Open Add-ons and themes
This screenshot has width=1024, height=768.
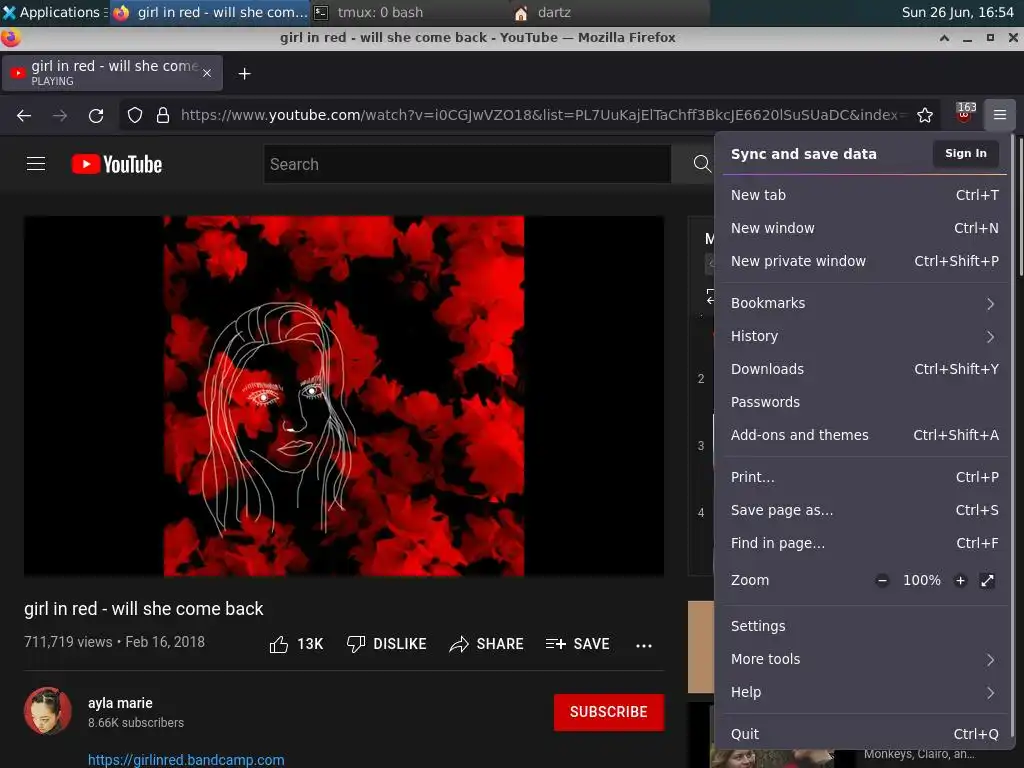coord(864,435)
